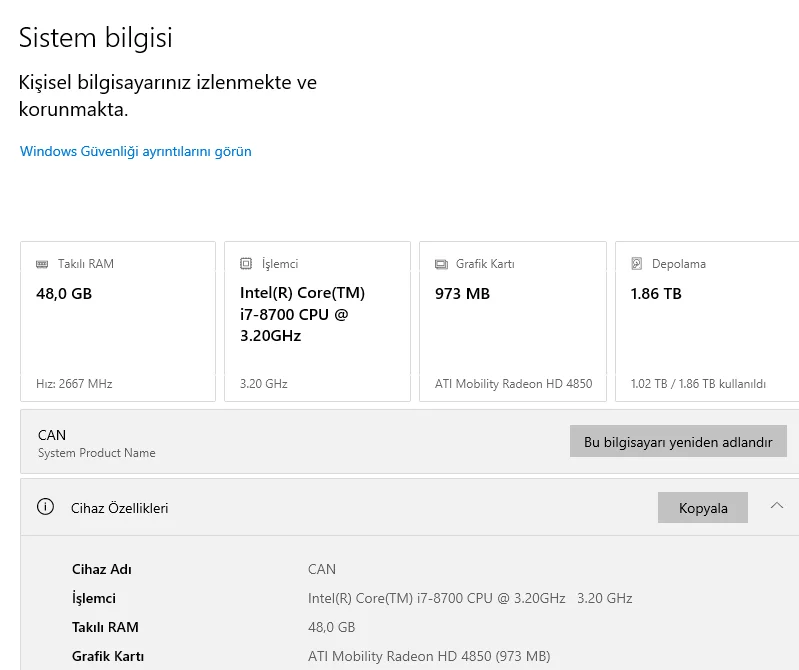Click the 1.86 TB storage value

click(656, 294)
